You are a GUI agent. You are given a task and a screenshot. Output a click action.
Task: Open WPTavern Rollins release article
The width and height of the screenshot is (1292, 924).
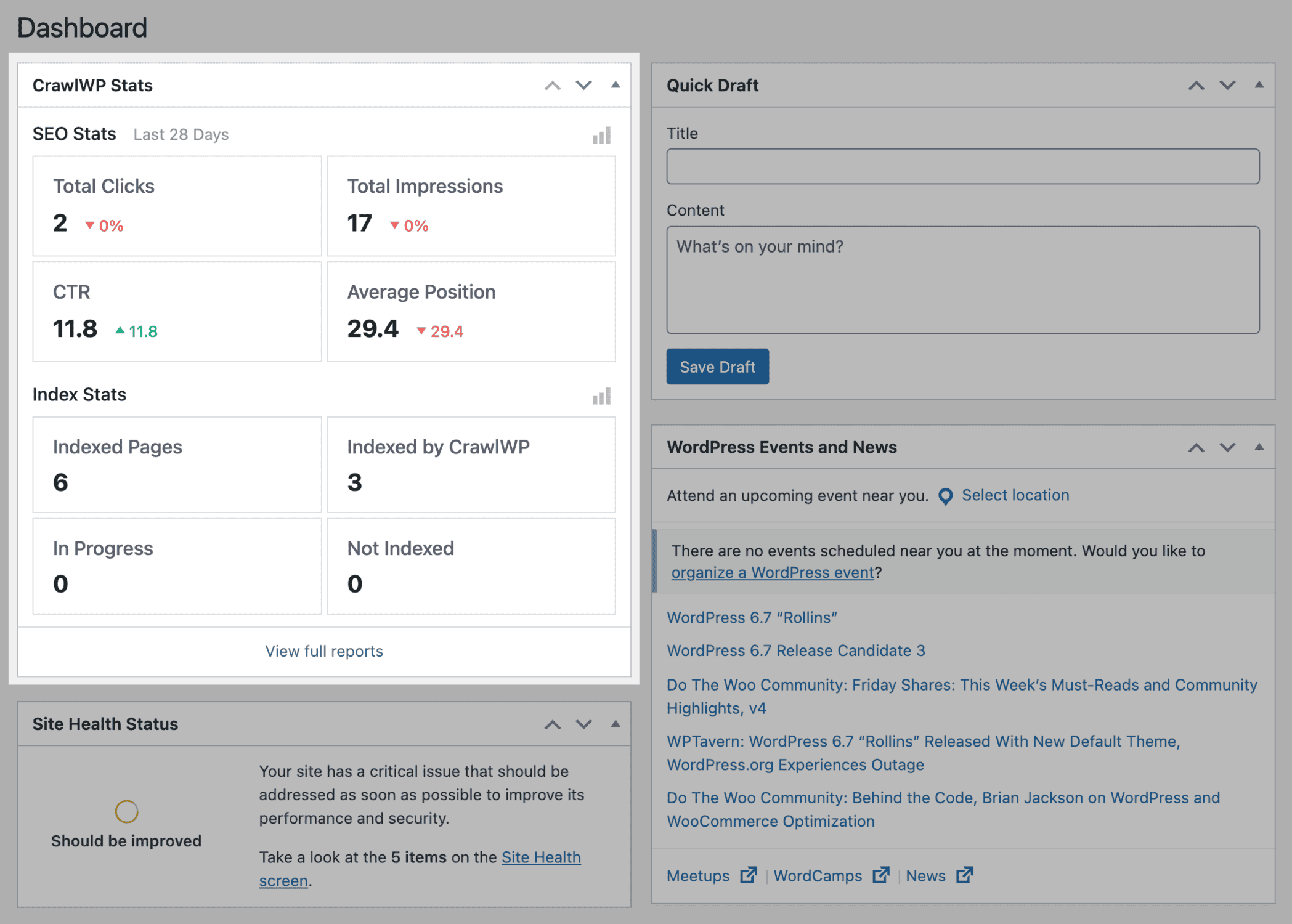pyautogui.click(x=923, y=753)
